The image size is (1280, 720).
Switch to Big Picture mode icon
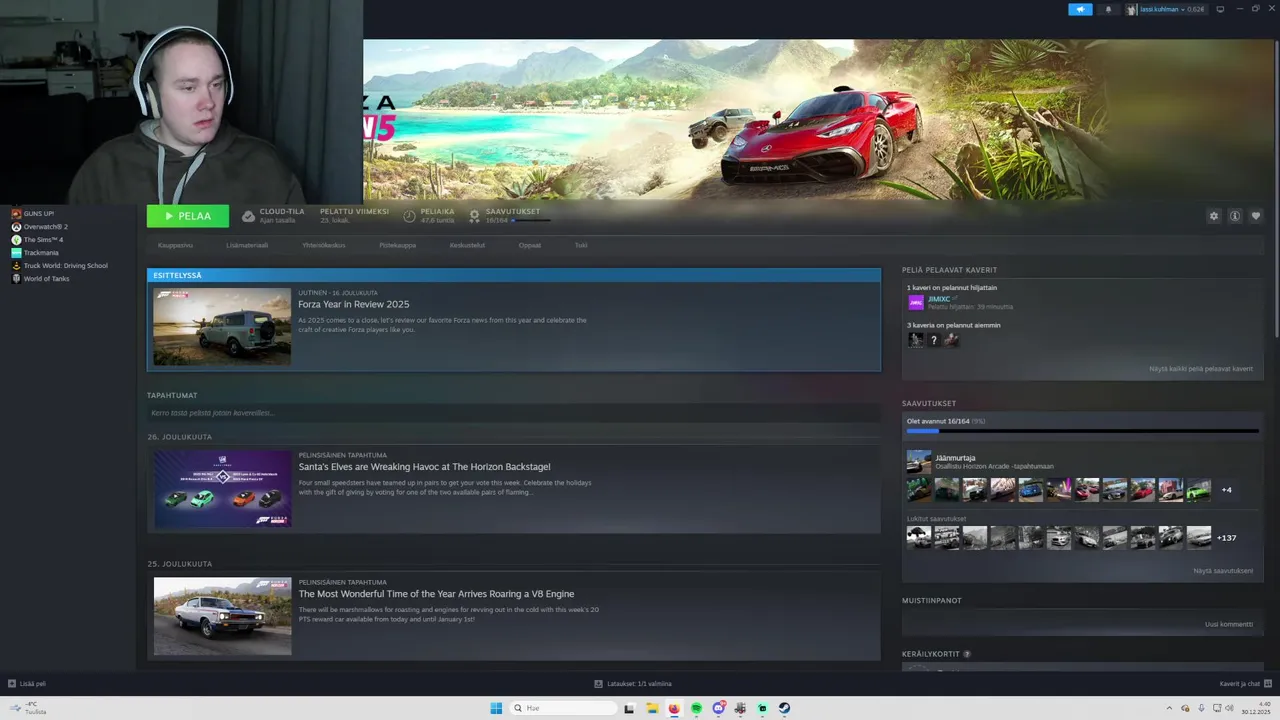[1220, 9]
